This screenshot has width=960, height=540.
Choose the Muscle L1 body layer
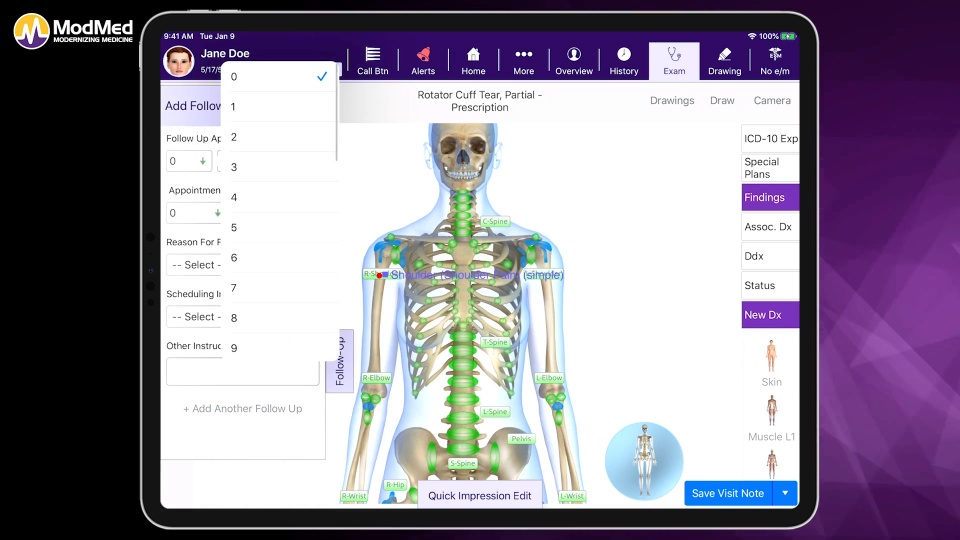(771, 419)
